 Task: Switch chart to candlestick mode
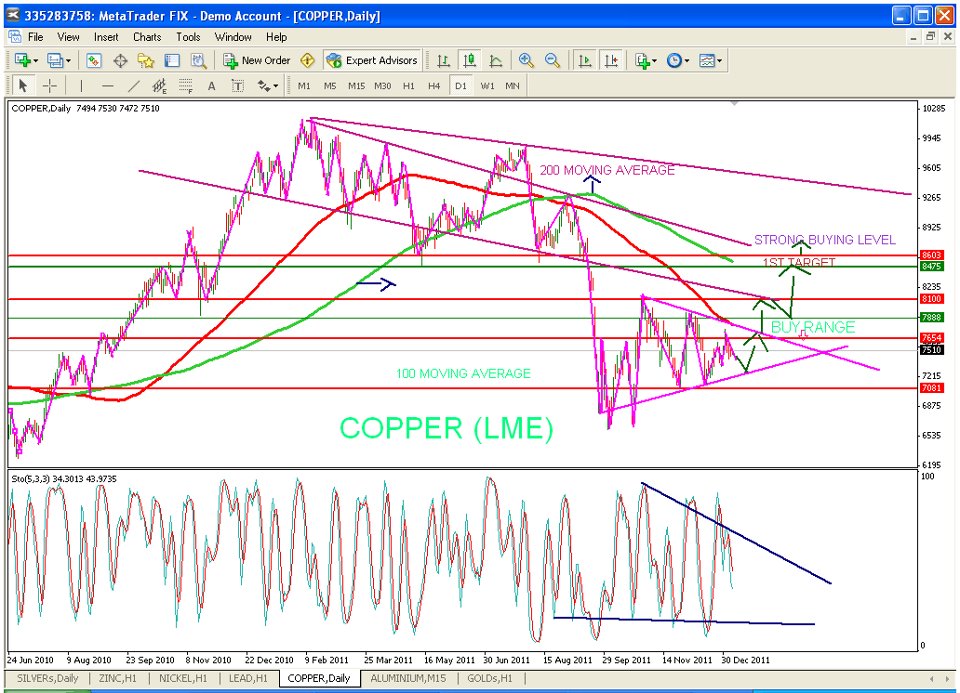click(x=469, y=61)
